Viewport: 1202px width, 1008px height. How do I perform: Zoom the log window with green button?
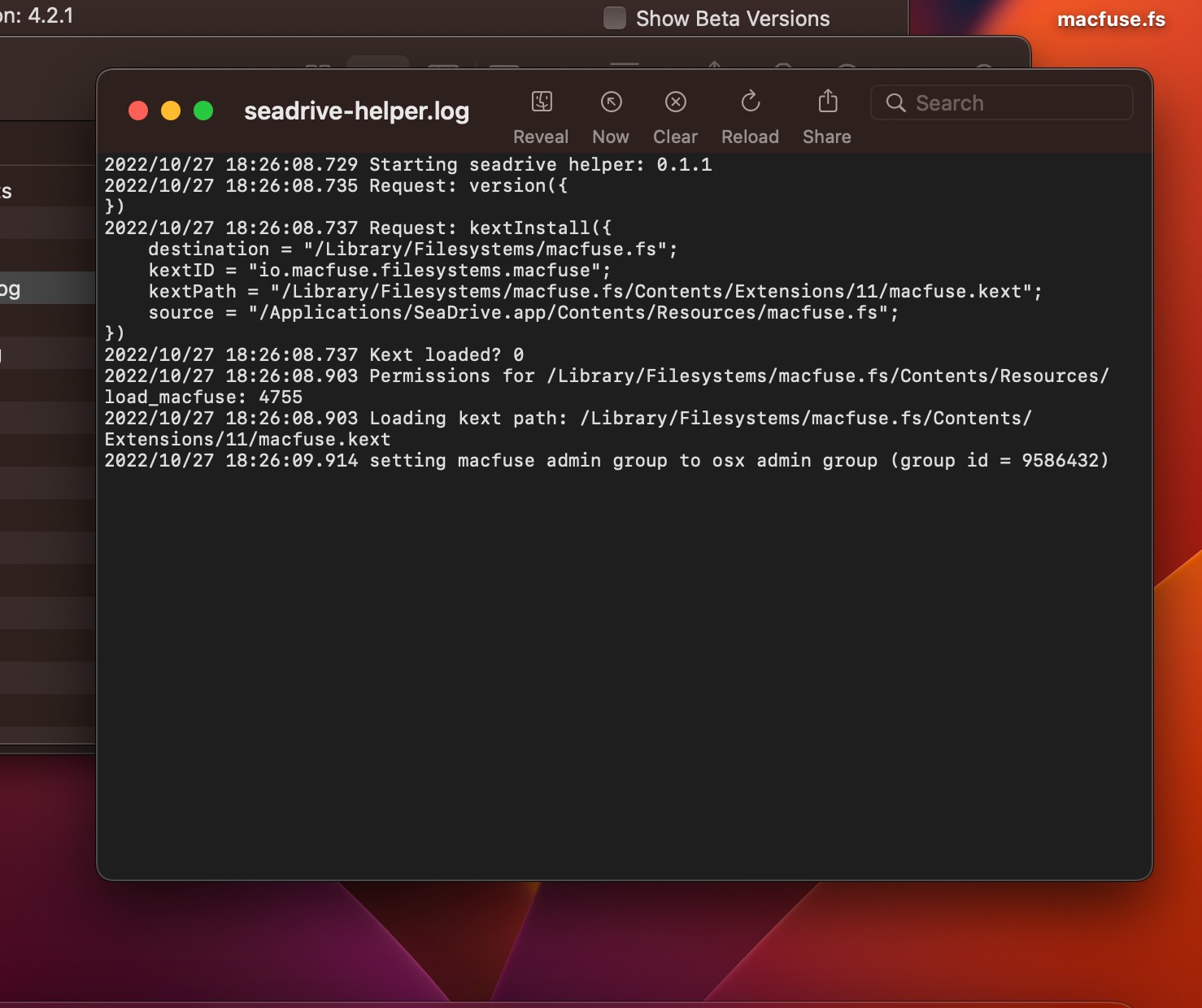coord(203,111)
